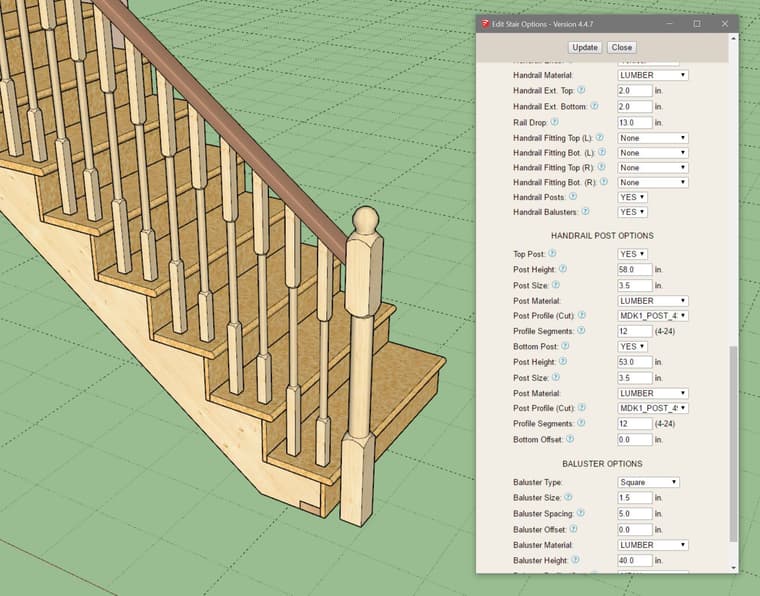Click the Rail Drop input field
The height and width of the screenshot is (596, 760).
pyautogui.click(x=635, y=122)
